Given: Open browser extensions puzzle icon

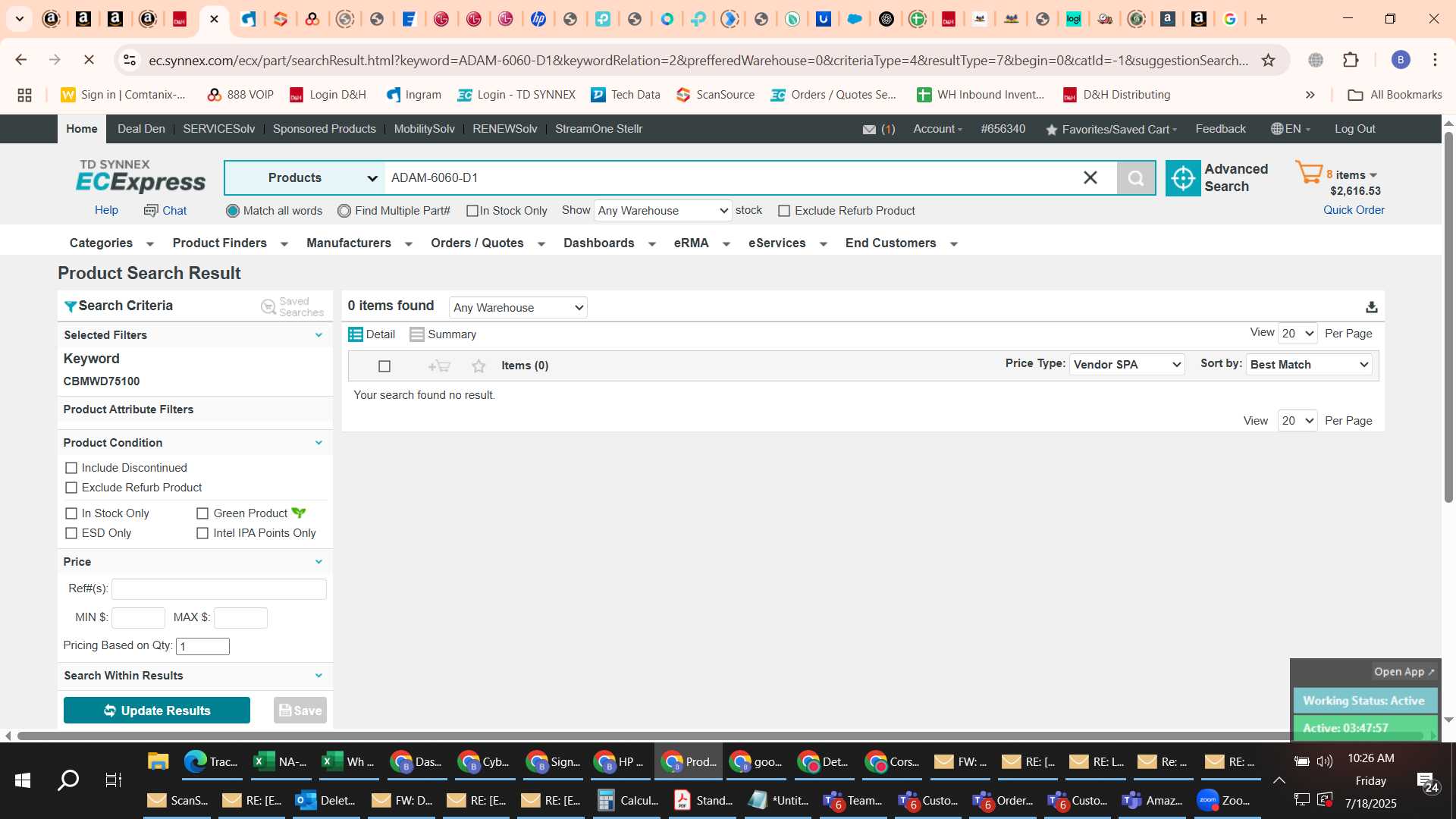Looking at the screenshot, I should coord(1351,60).
